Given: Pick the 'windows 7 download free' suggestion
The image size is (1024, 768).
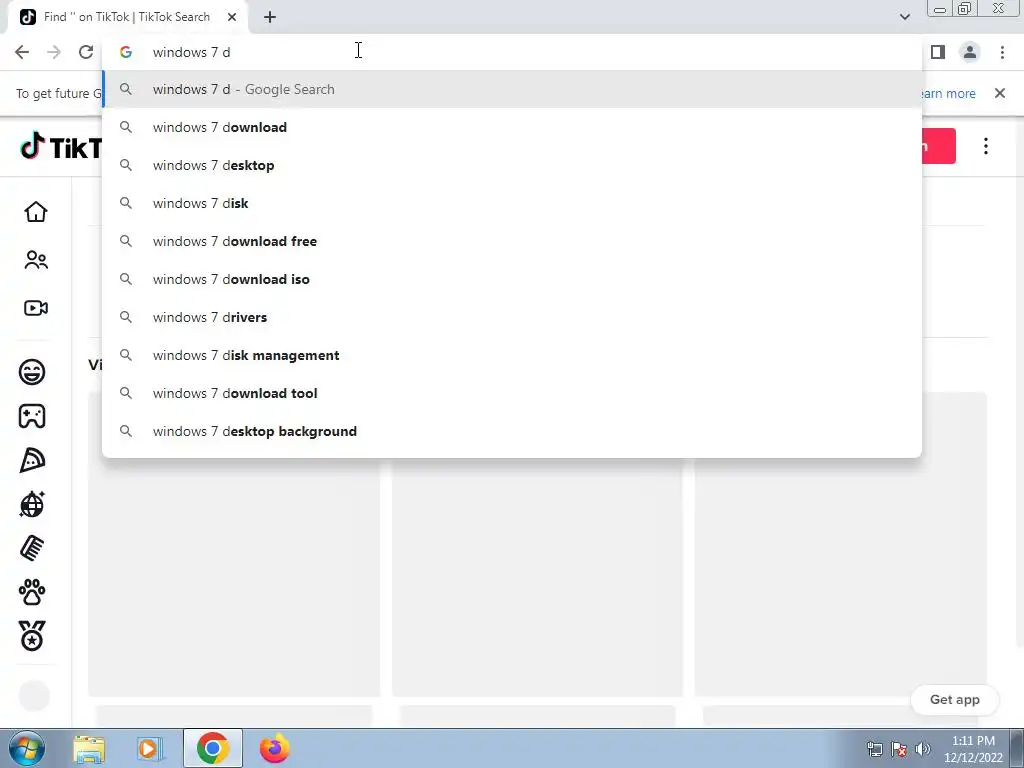Looking at the screenshot, I should tap(512, 241).
